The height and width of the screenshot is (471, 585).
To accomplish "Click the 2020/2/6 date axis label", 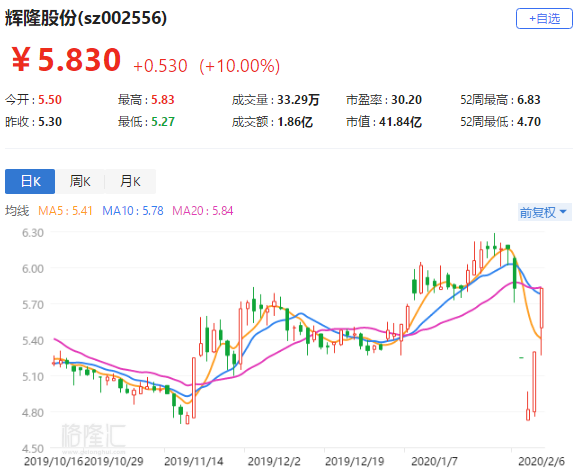I will (x=541, y=461).
